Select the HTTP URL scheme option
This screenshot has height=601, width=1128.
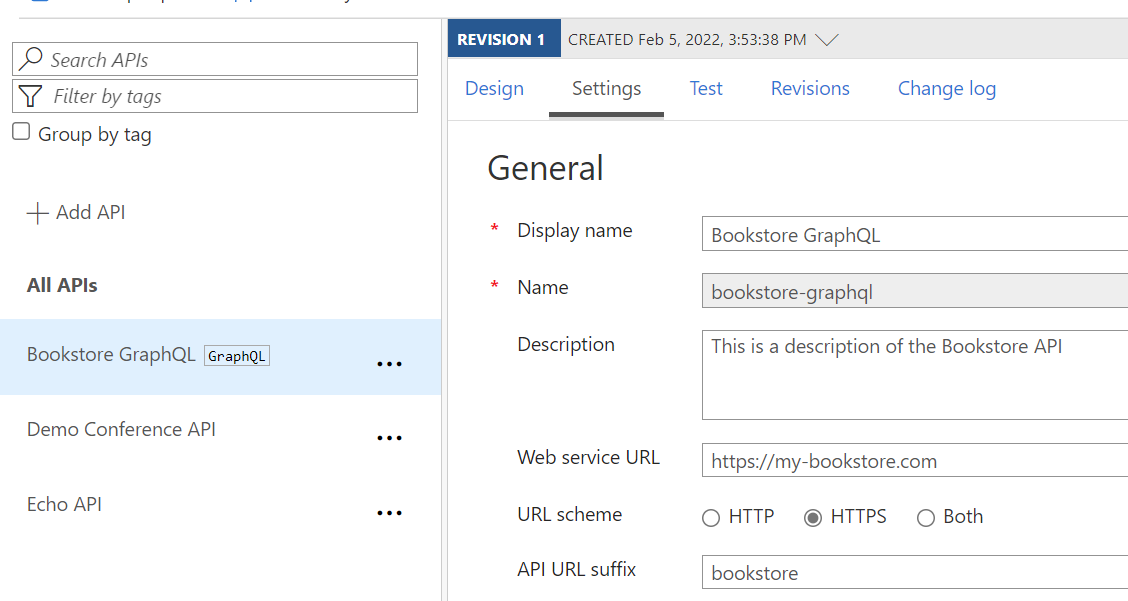pos(711,518)
